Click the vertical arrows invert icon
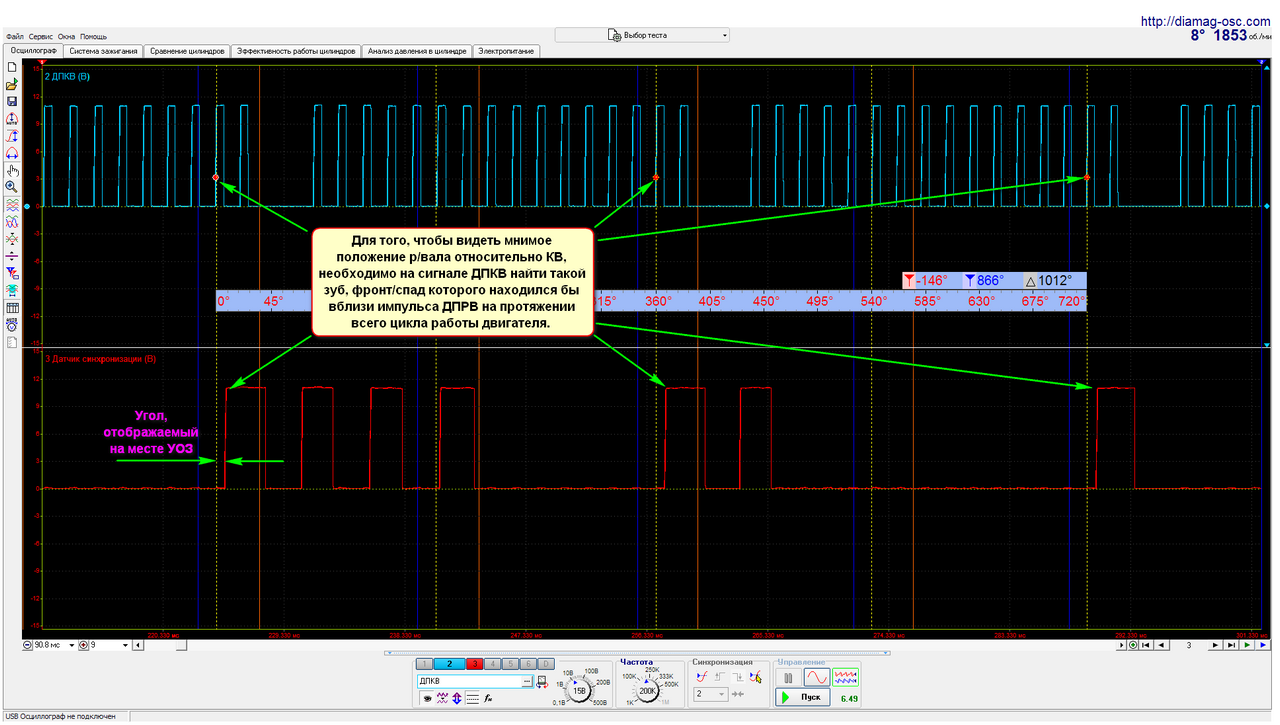Image resolution: width=1280 pixels, height=725 pixels. click(x=457, y=698)
